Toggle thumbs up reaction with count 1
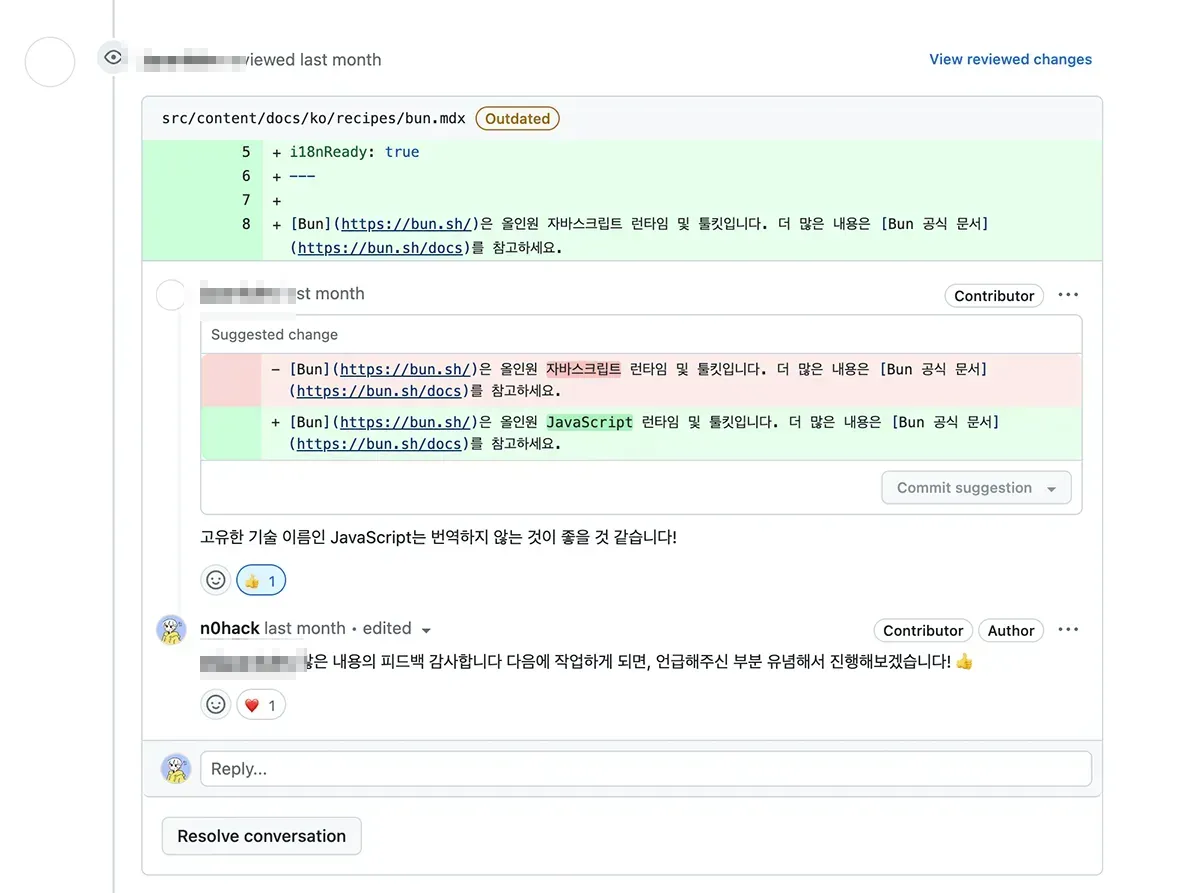1200x893 pixels. coord(261,580)
